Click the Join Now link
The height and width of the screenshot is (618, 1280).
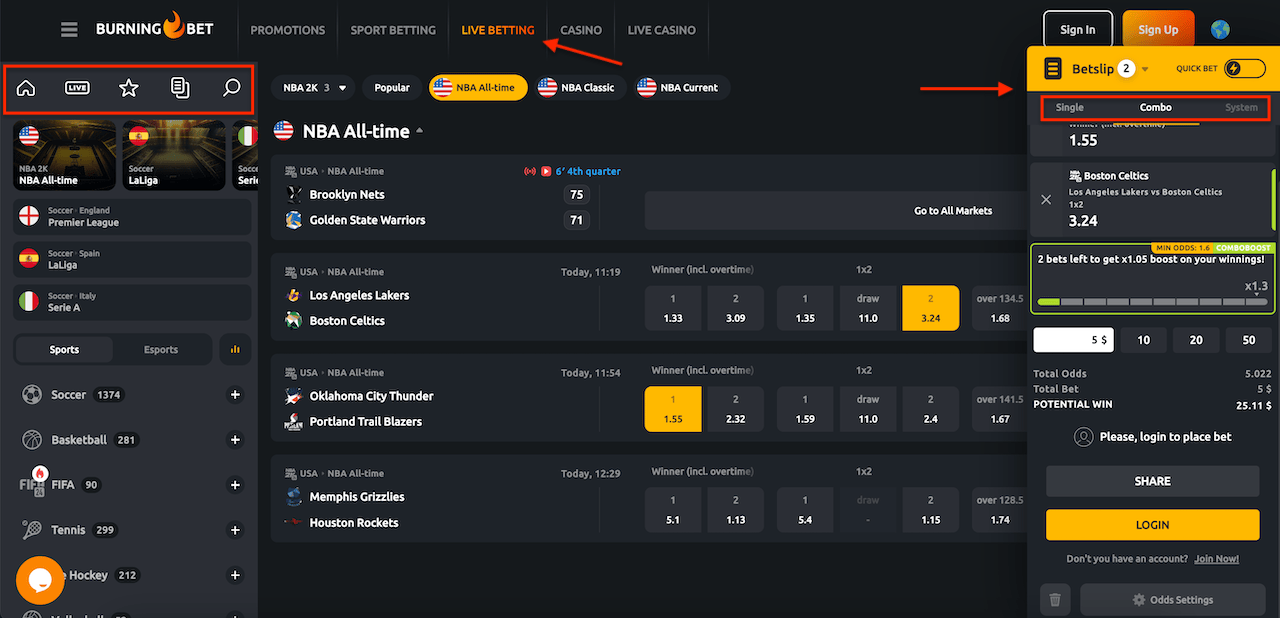[1216, 559]
